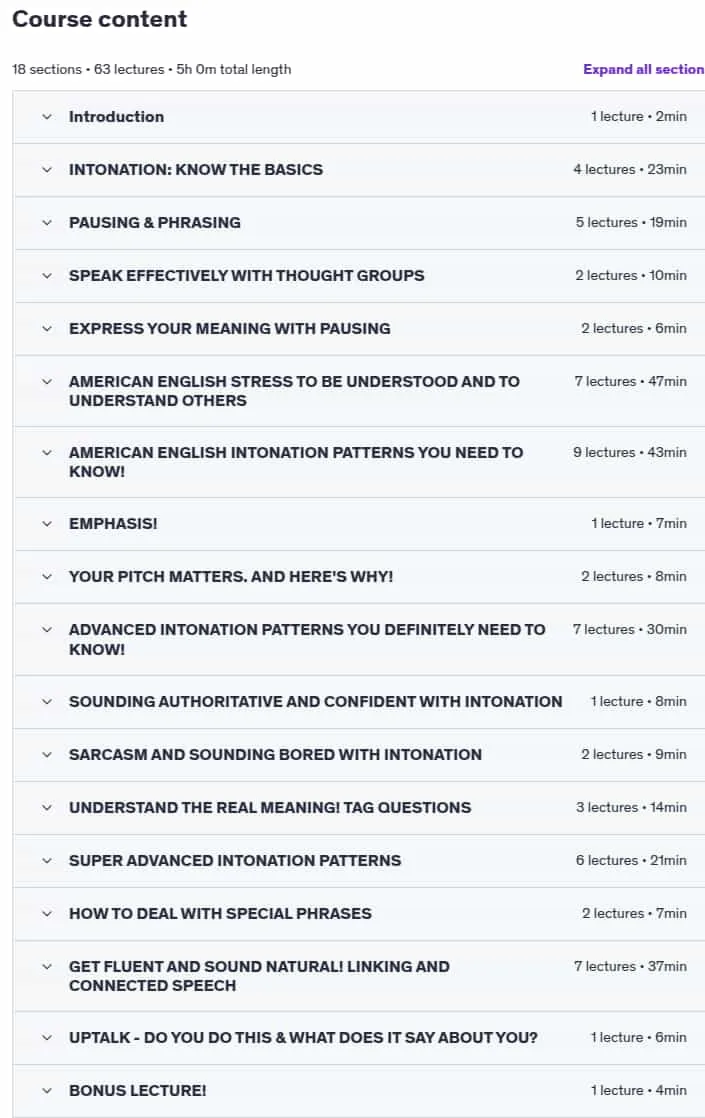Click the 7 lectures • 47min label
Screen dimensions: 705x1118
[x=630, y=381]
